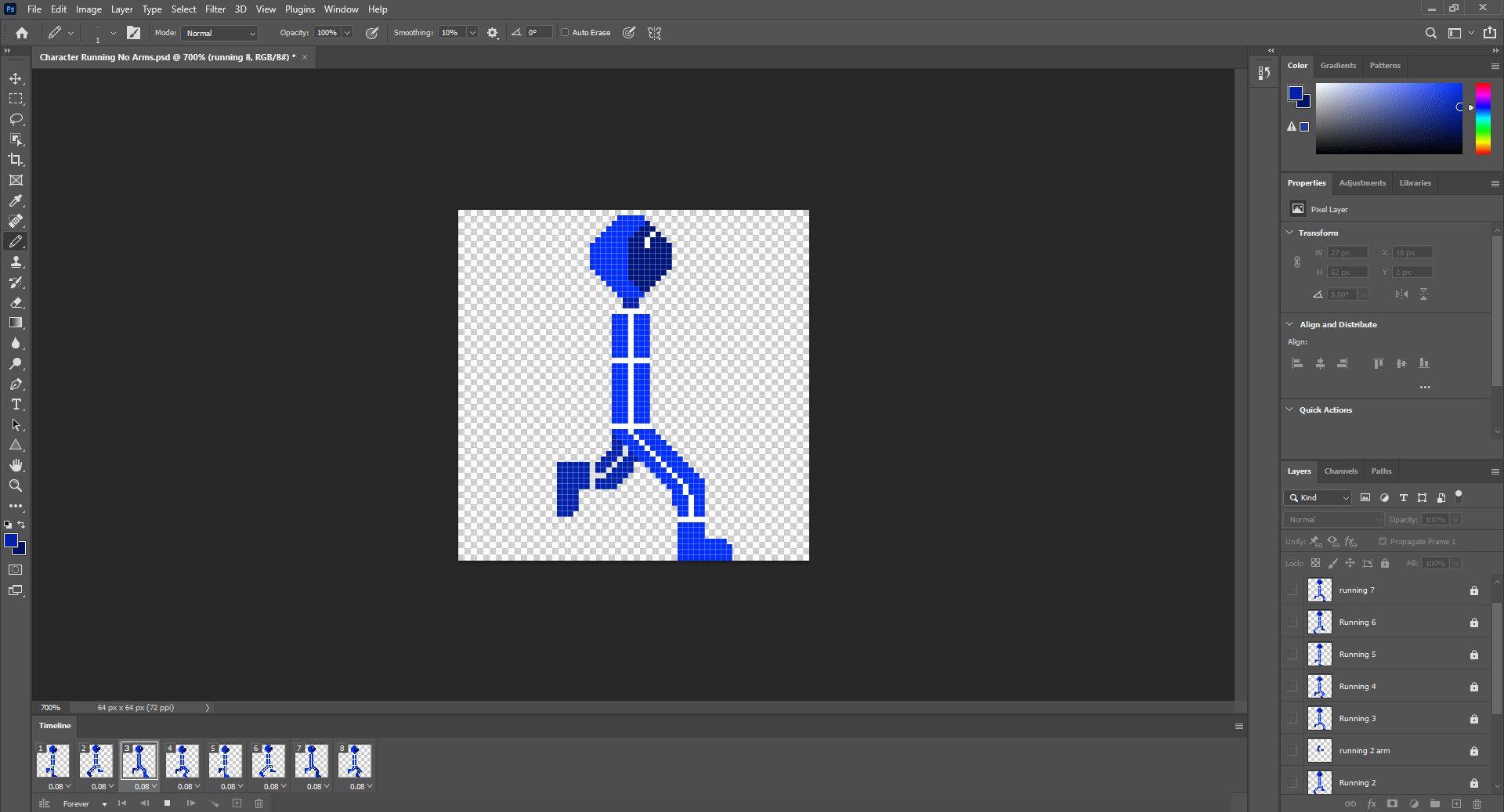Uncheck Propagate Frame 1
Viewport: 1504px width, 812px height.
pos(1383,541)
